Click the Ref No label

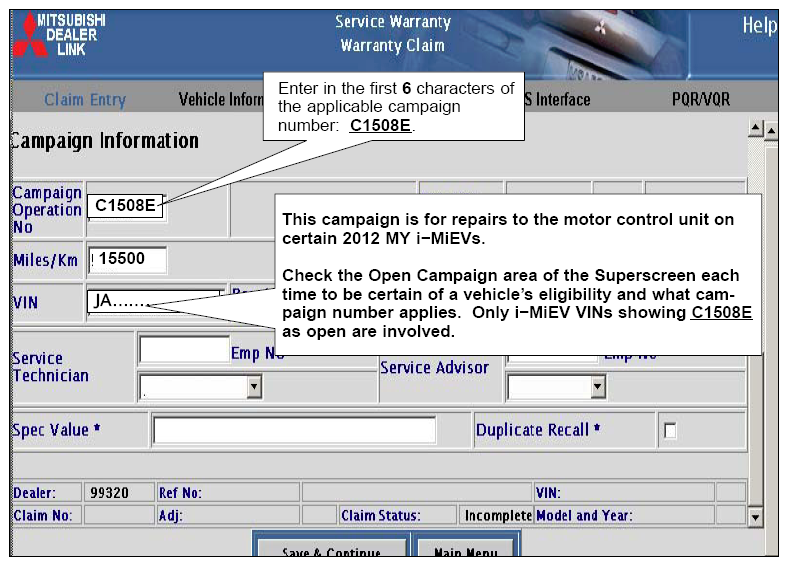pyautogui.click(x=180, y=493)
